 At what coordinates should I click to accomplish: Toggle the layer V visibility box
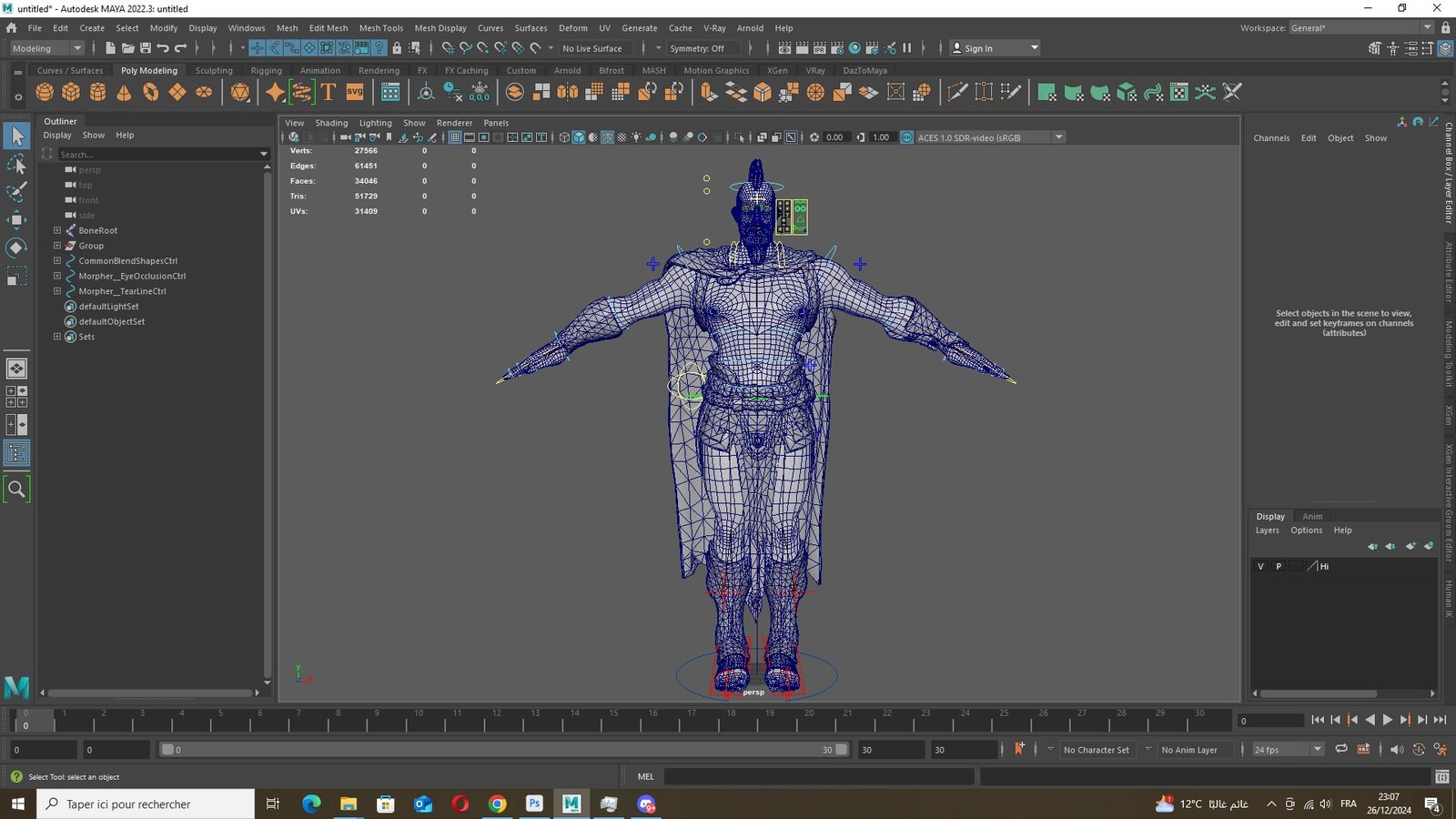pos(1260,566)
